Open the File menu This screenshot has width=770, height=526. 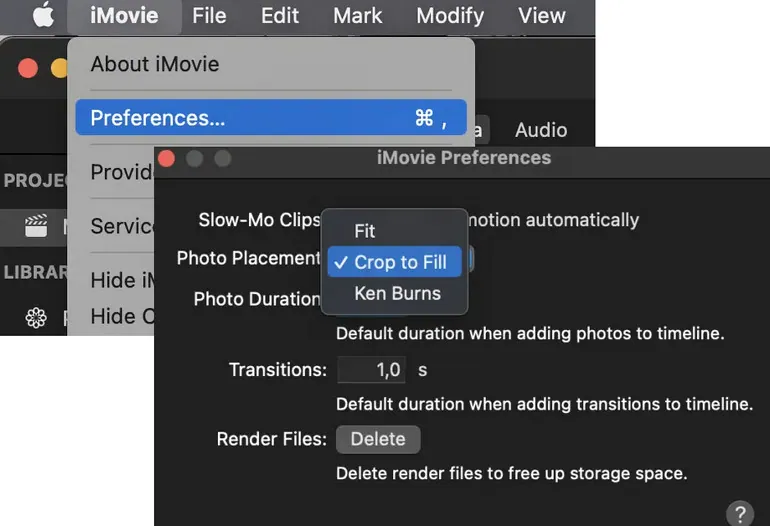coord(209,16)
